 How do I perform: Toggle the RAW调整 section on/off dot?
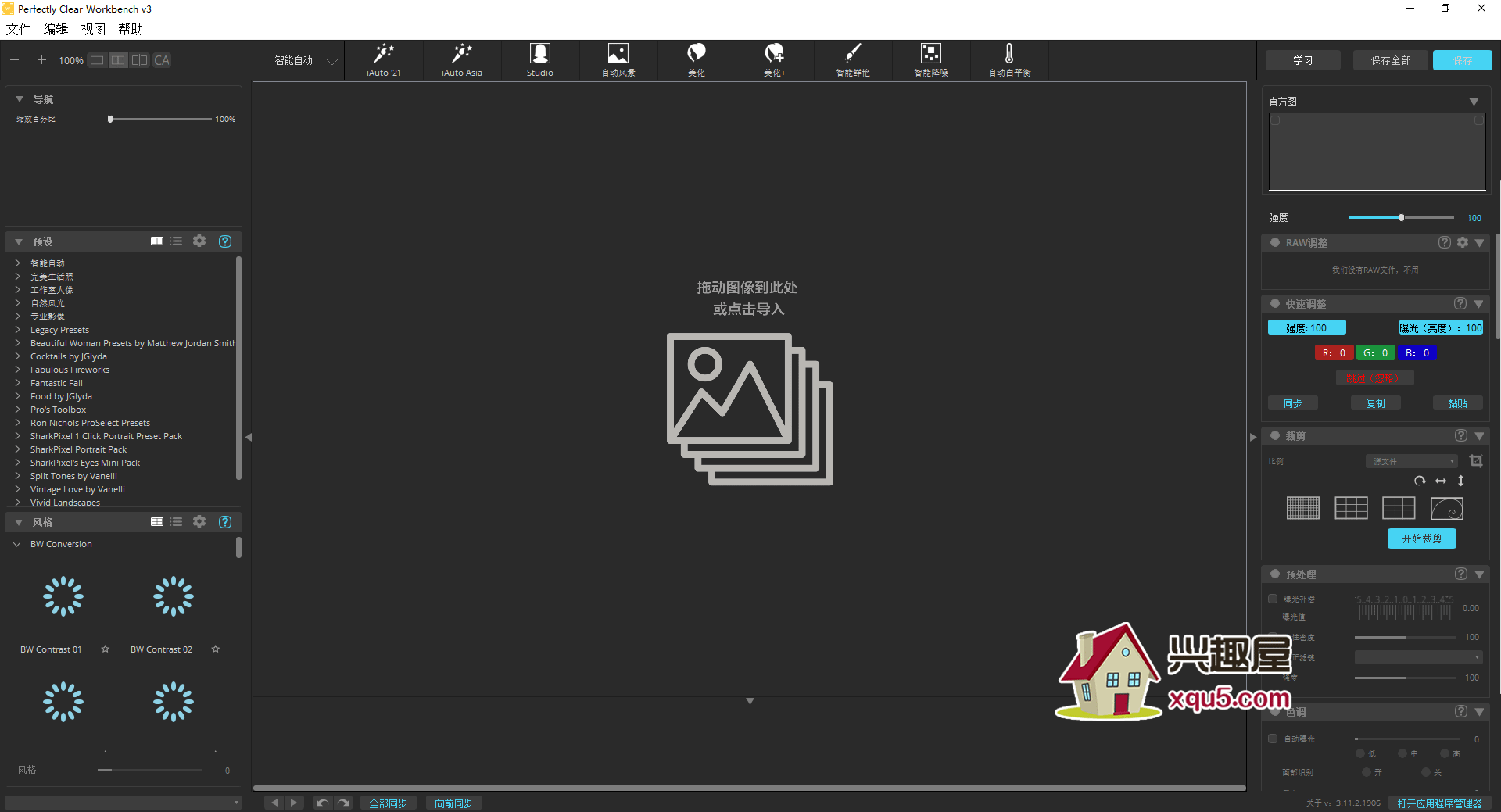[x=1275, y=242]
